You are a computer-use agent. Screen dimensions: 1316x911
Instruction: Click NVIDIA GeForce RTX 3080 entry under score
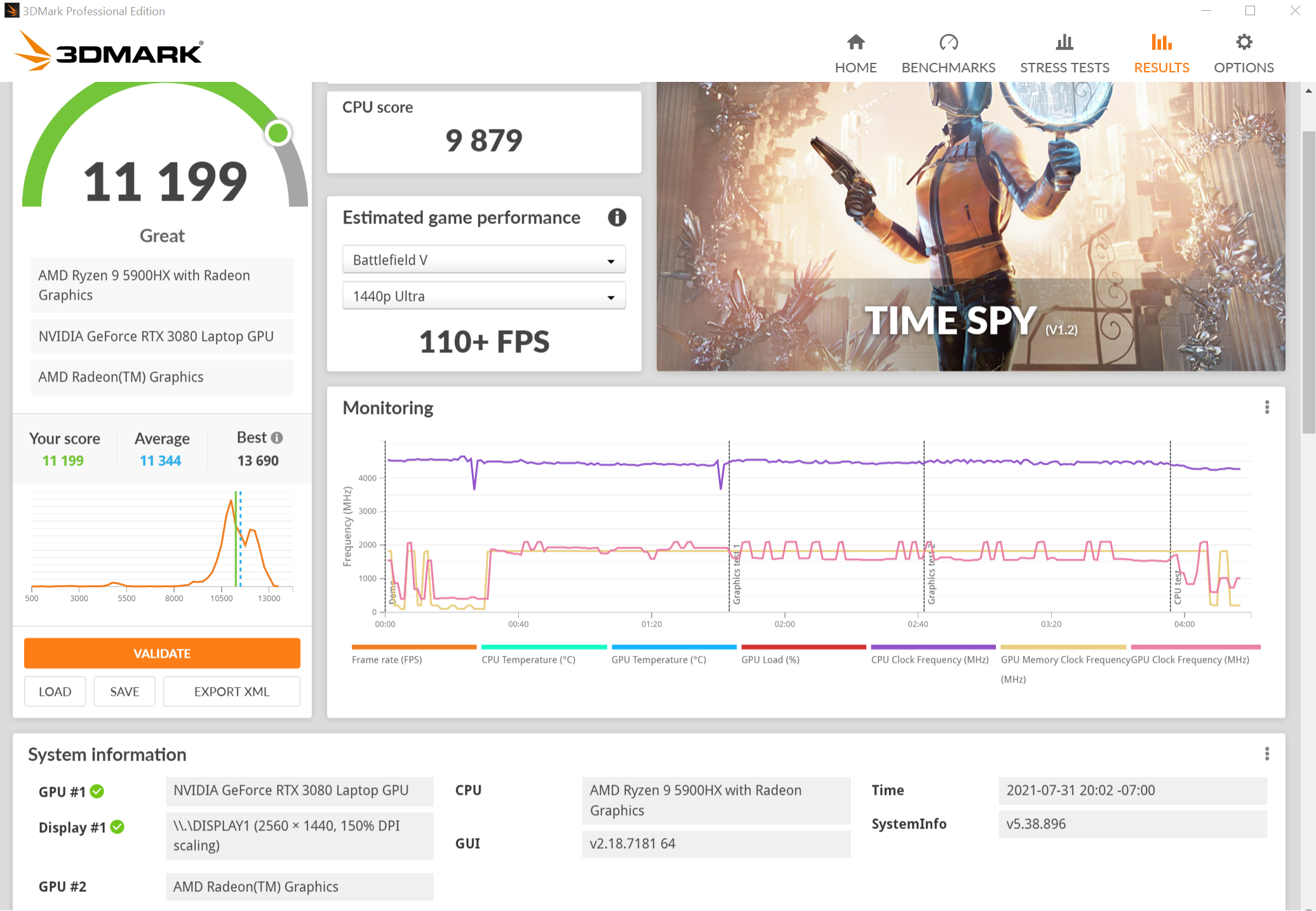tap(162, 336)
